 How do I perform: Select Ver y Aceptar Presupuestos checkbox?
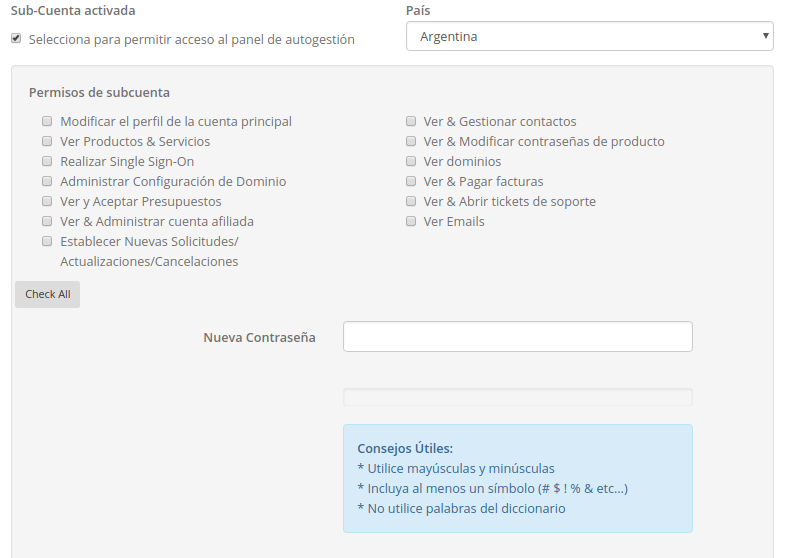47,201
